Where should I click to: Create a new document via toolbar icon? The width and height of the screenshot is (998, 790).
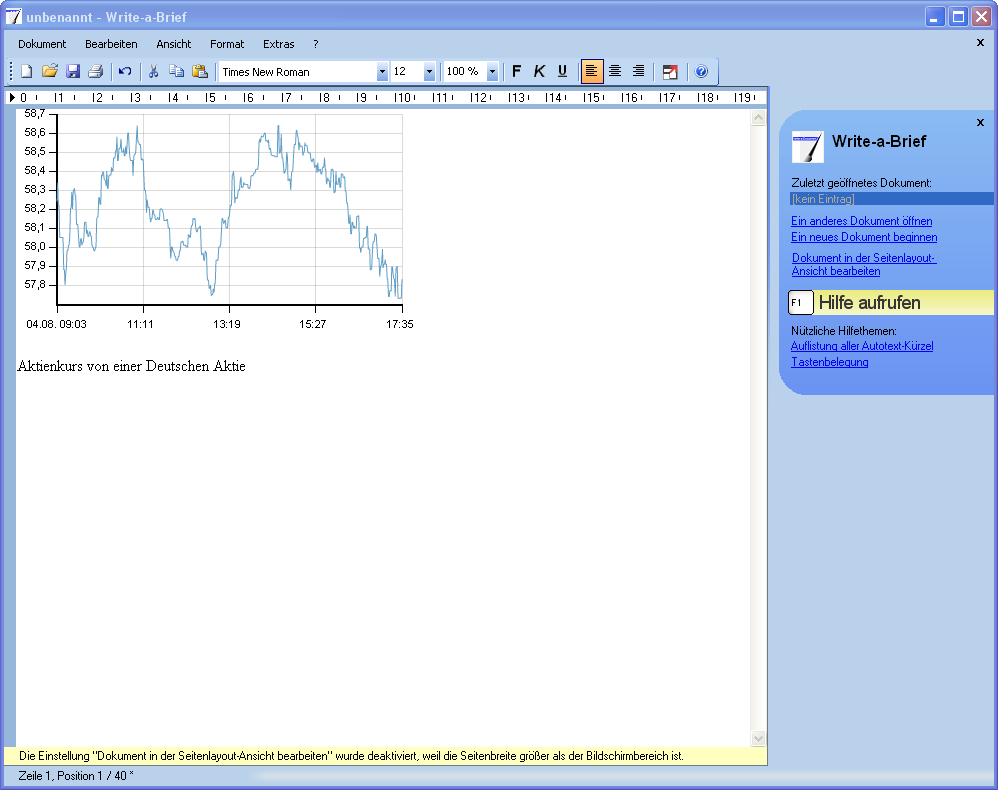tap(27, 71)
